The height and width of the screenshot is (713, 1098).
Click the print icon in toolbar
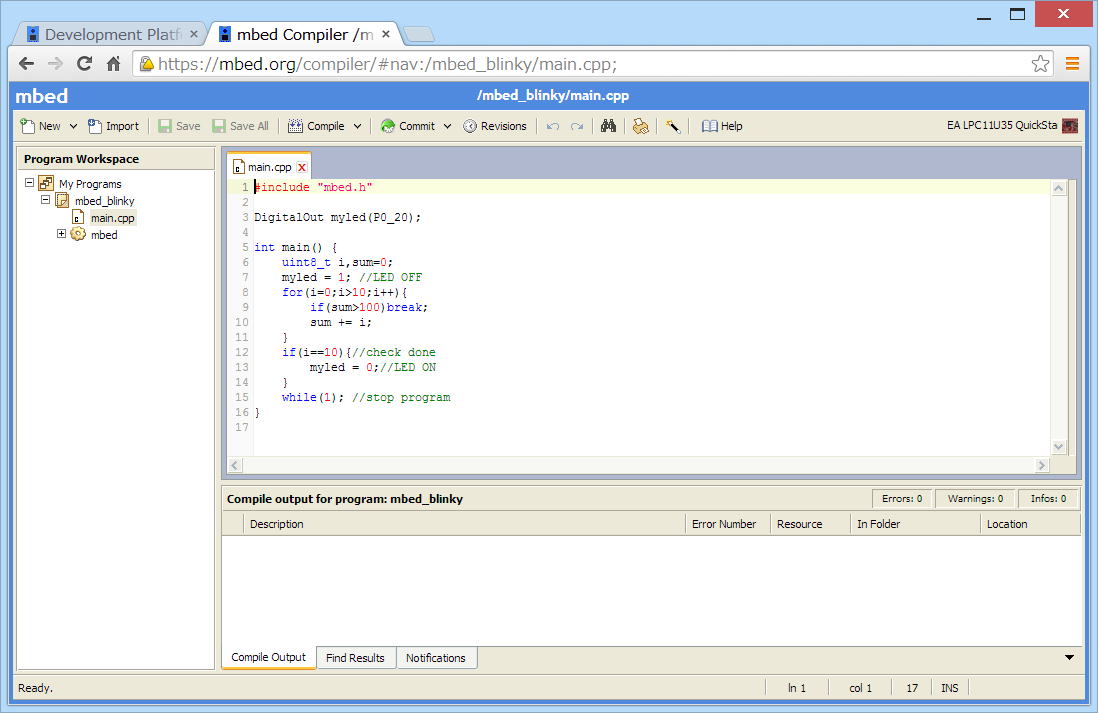640,126
